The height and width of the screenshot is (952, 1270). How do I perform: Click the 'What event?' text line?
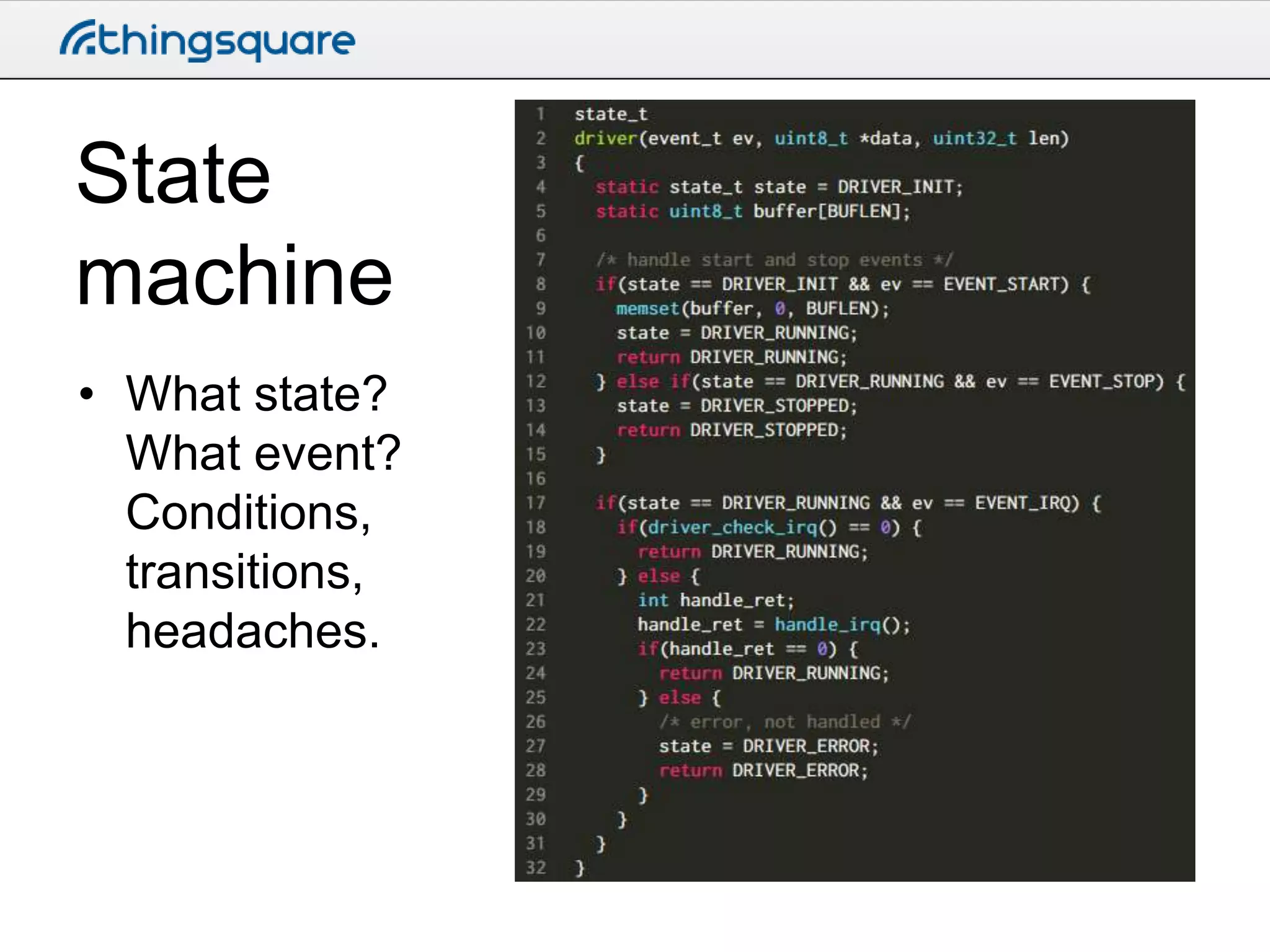point(263,452)
